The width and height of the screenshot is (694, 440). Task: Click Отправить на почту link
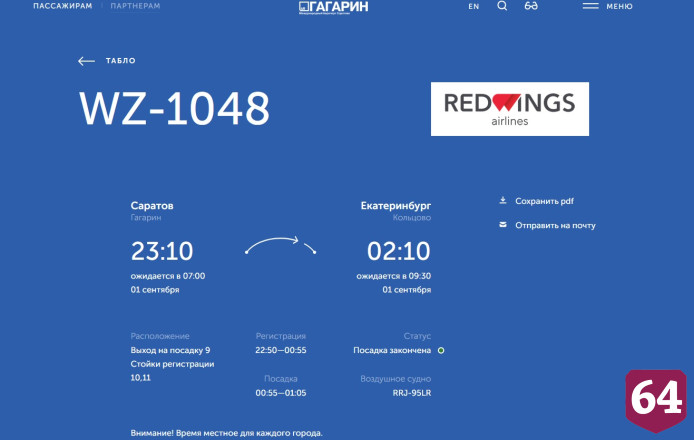pyautogui.click(x=555, y=225)
